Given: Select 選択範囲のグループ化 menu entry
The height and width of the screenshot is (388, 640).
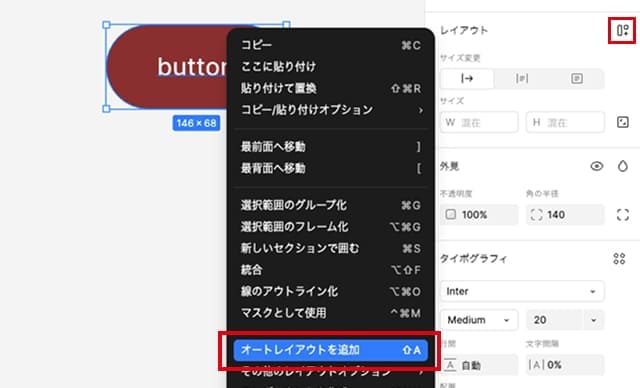Looking at the screenshot, I should tap(331, 205).
